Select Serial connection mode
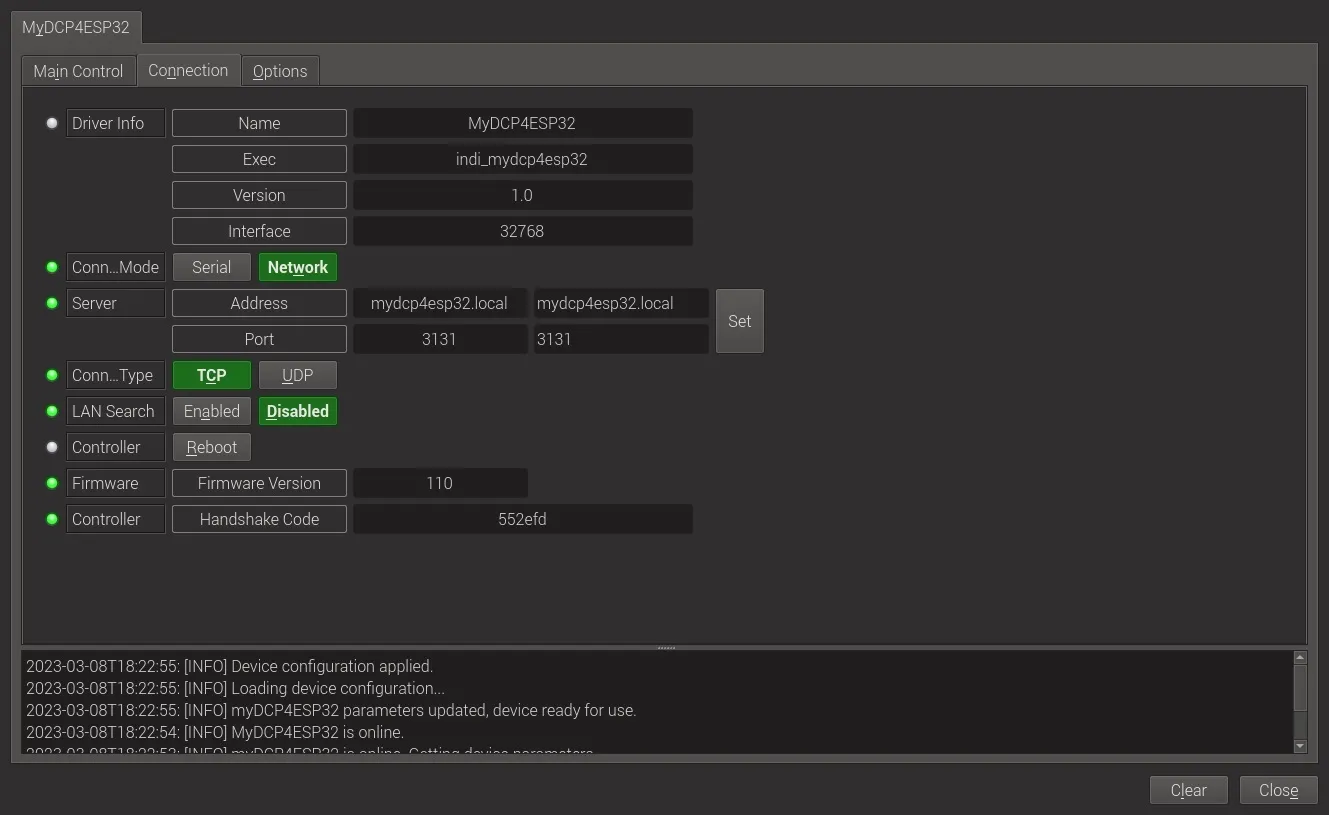This screenshot has height=815, width=1329. pyautogui.click(x=212, y=267)
